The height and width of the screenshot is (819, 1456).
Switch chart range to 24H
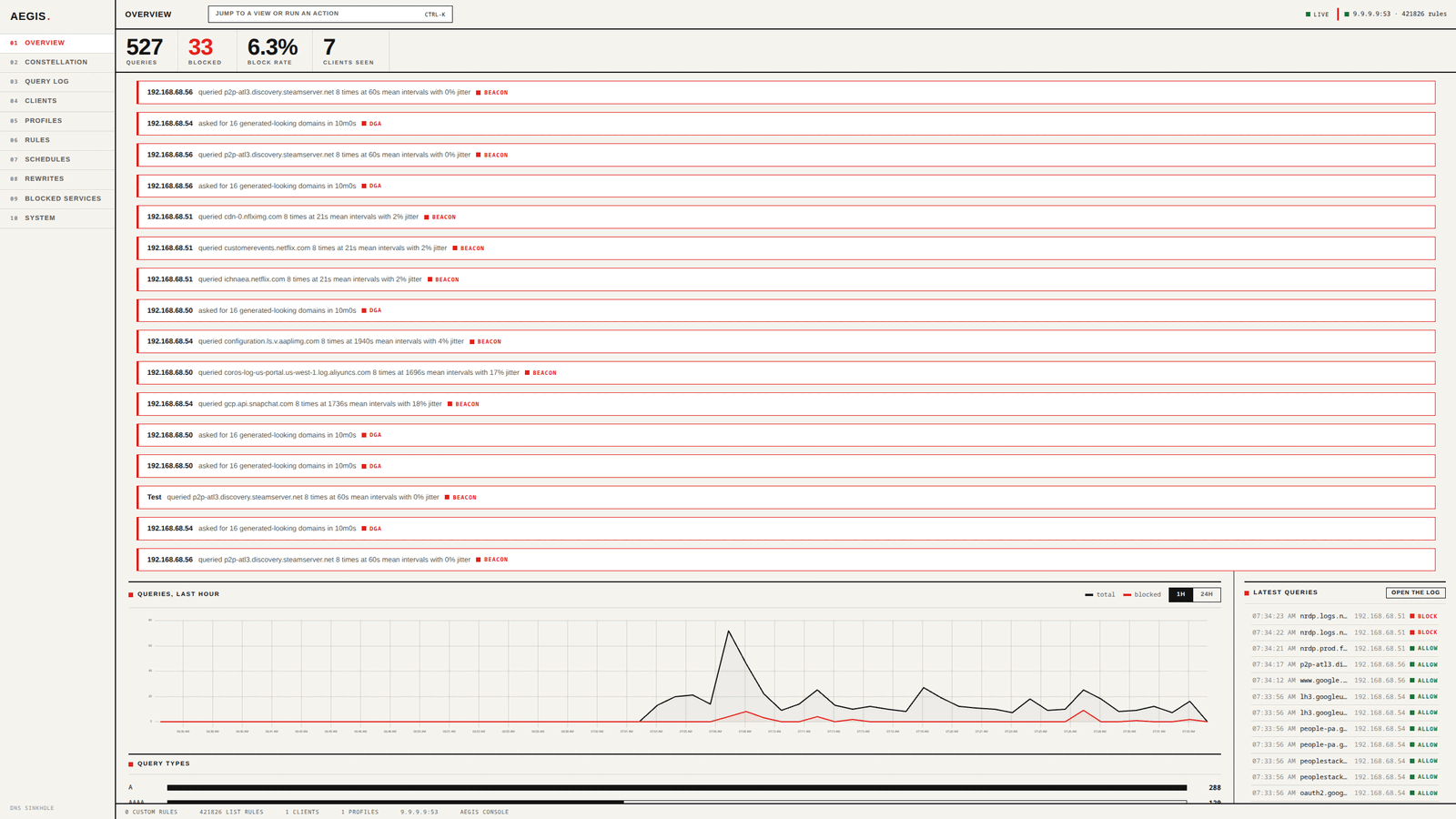click(x=1207, y=594)
